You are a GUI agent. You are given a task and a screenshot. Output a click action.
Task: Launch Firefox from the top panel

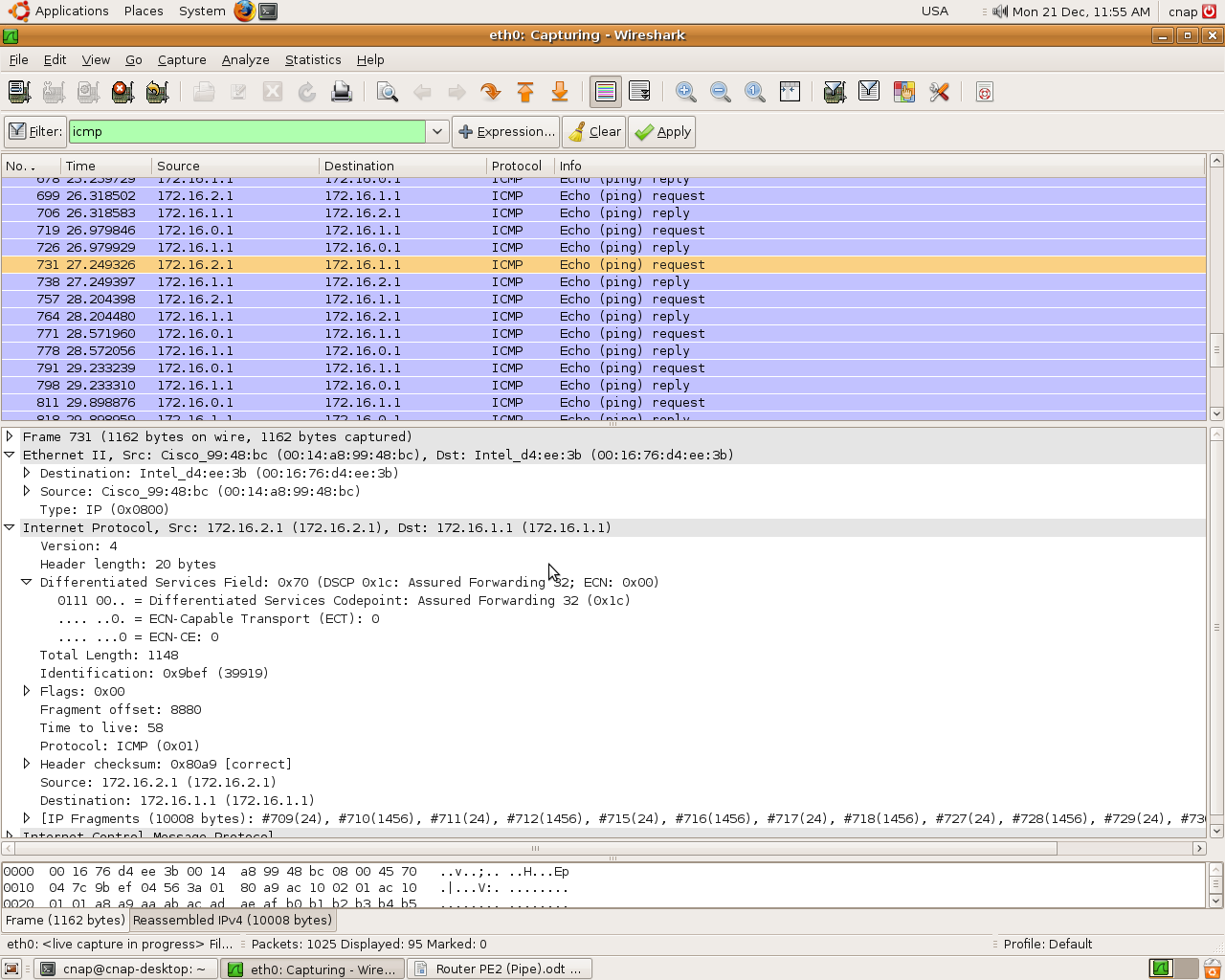(244, 11)
